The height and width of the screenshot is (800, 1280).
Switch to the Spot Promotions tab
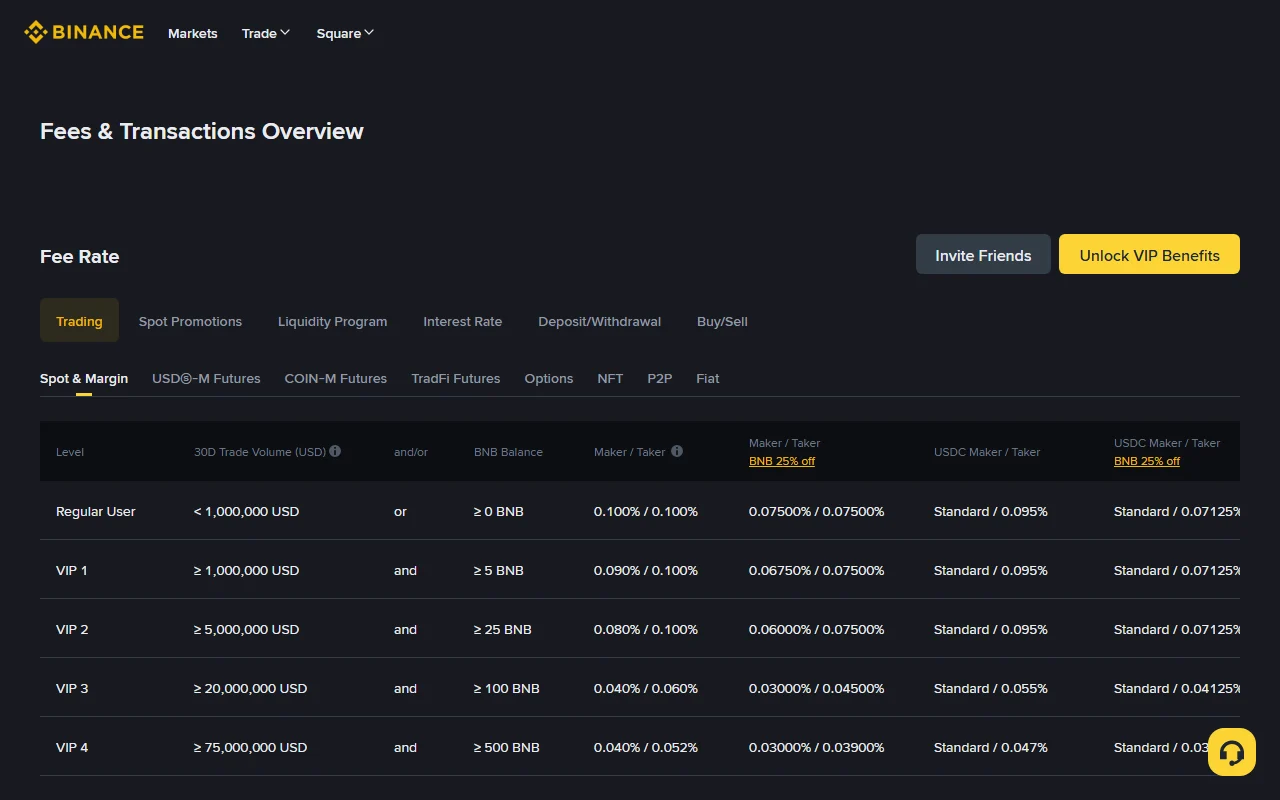(x=190, y=321)
